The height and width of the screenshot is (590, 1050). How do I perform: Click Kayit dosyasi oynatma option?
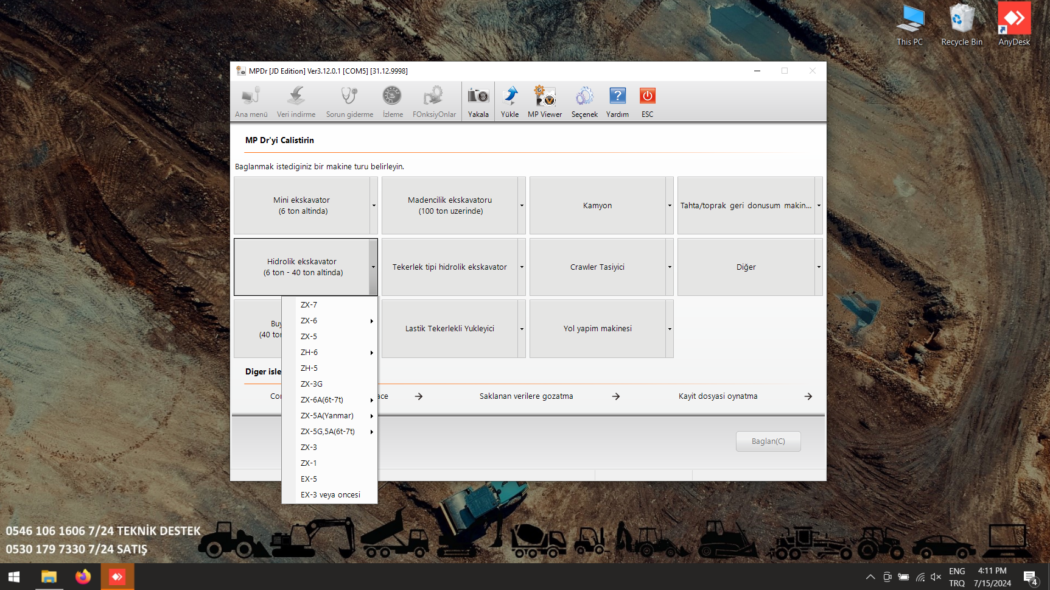pyautogui.click(x=717, y=396)
